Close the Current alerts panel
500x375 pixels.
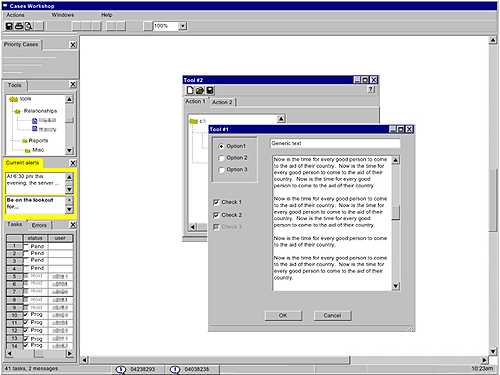pos(73,163)
